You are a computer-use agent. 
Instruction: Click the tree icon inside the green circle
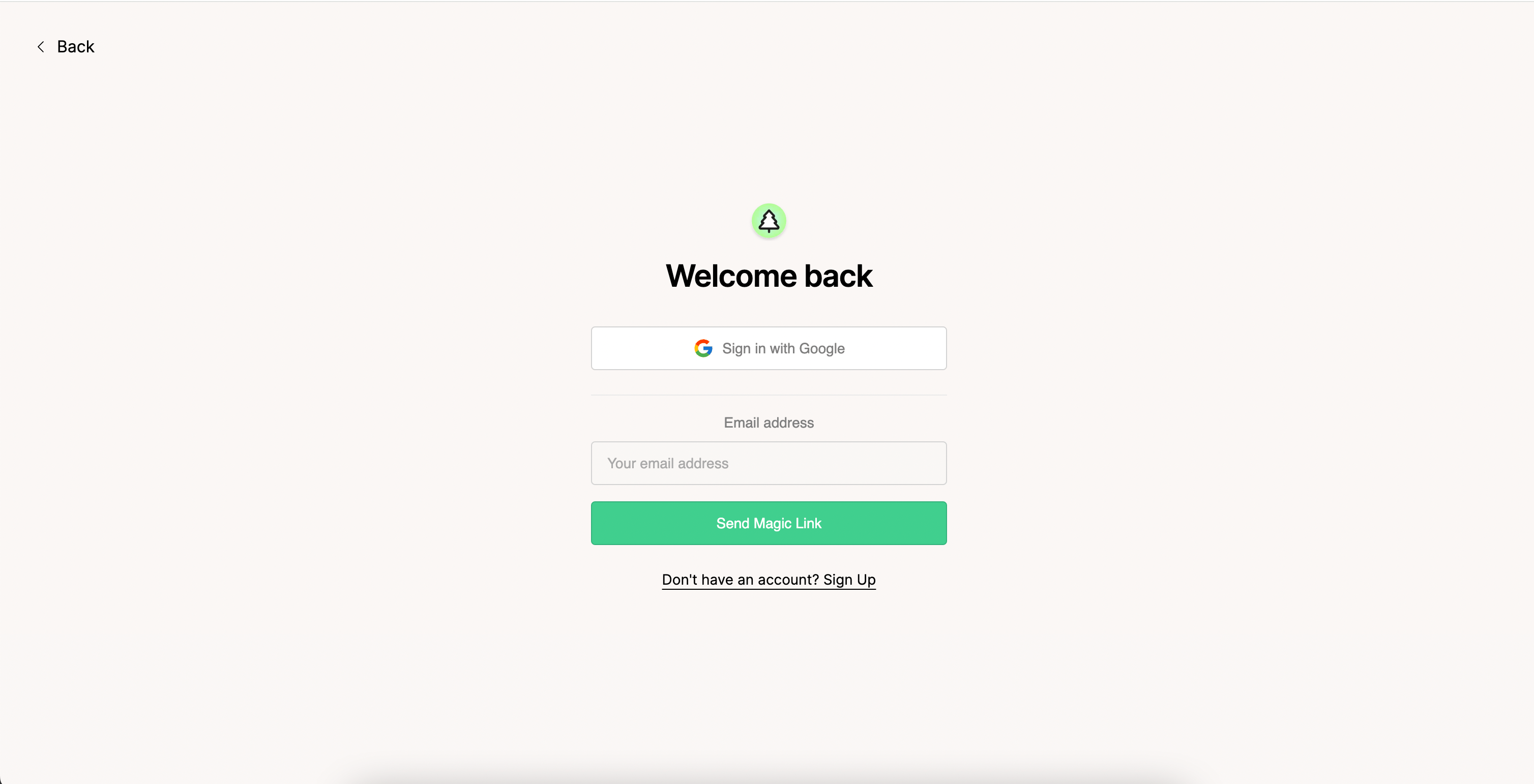[x=769, y=221]
